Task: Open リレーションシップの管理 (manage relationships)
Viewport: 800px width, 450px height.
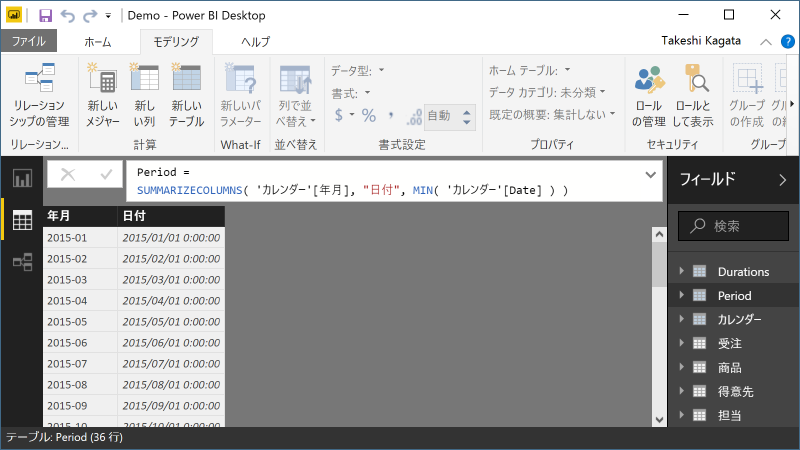Action: 39,95
